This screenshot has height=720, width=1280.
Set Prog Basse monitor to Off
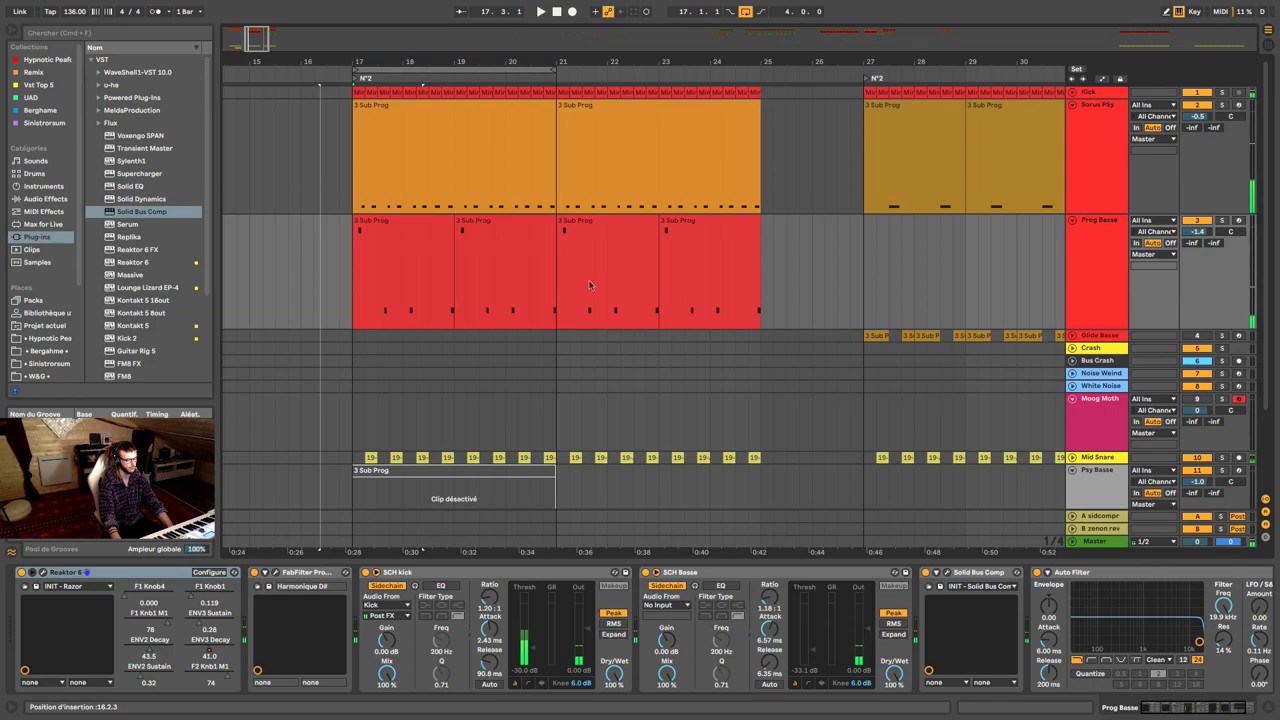point(1170,243)
